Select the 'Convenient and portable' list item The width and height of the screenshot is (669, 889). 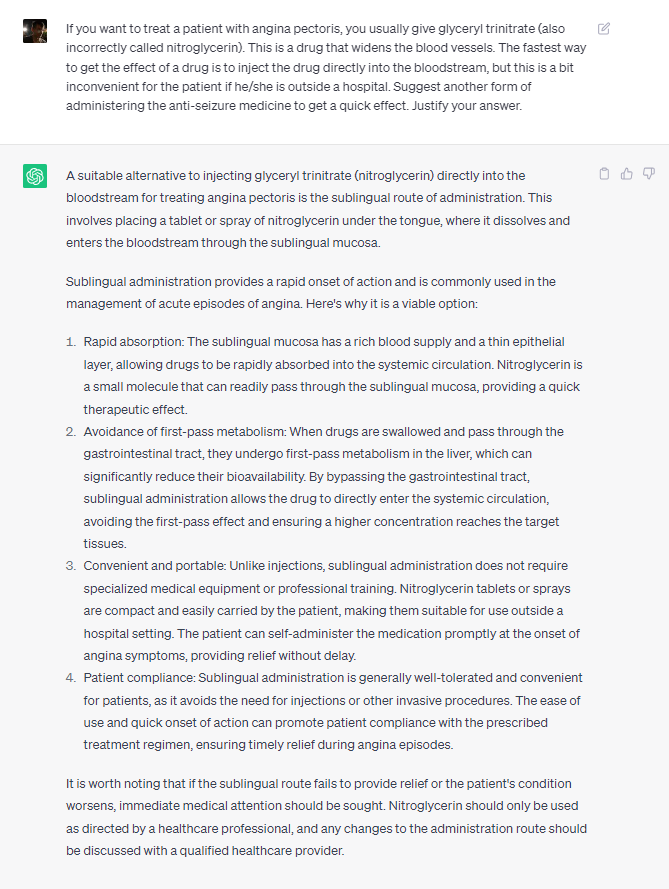(x=325, y=610)
